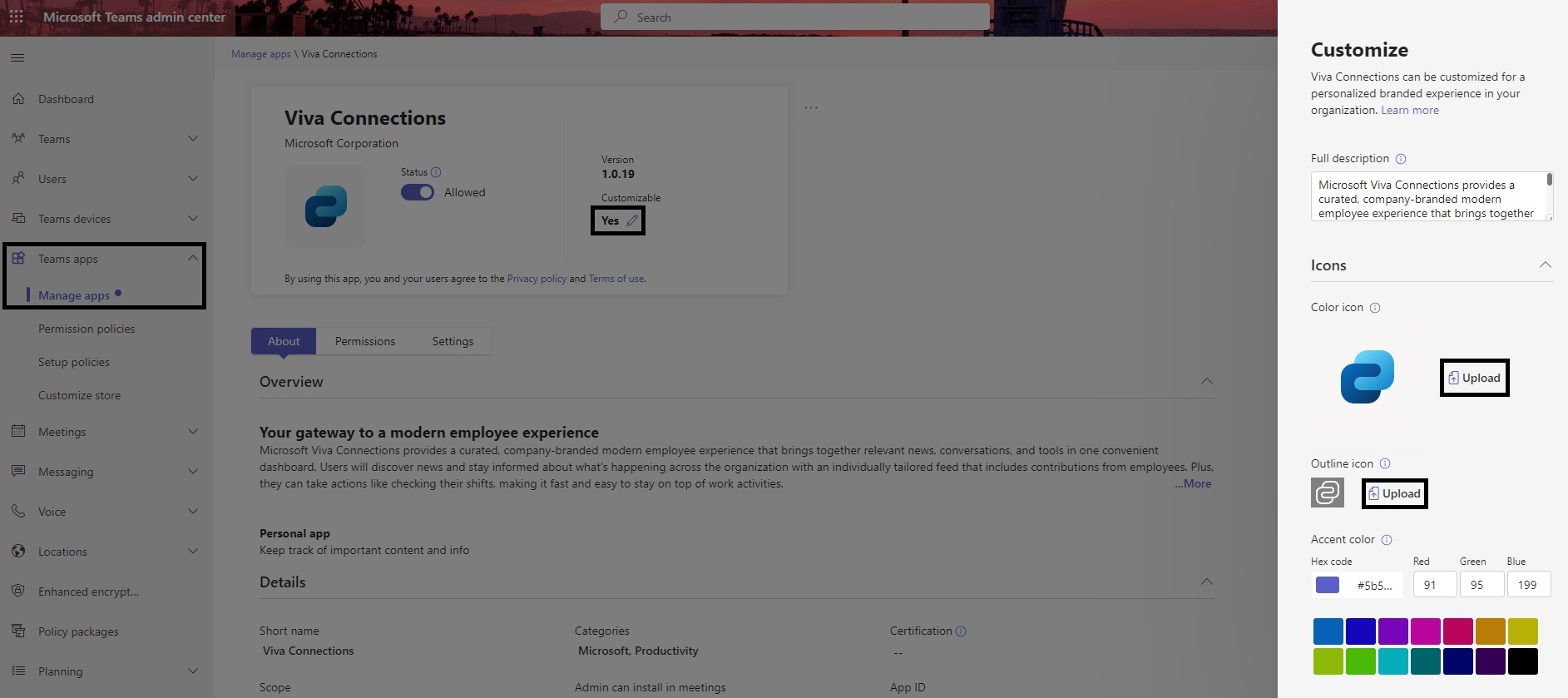
Task: Click the Full description info icon
Action: [x=1401, y=159]
